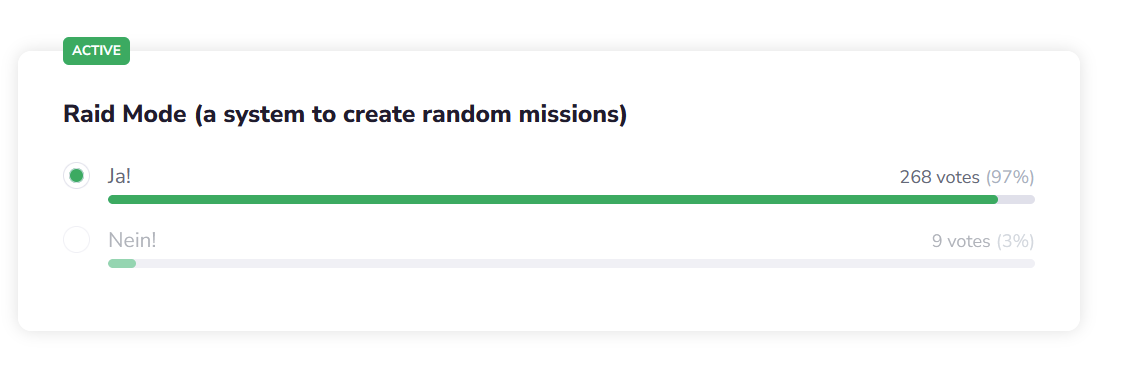Click the green ACTIVE status badge
The image size is (1128, 372).
click(x=96, y=51)
